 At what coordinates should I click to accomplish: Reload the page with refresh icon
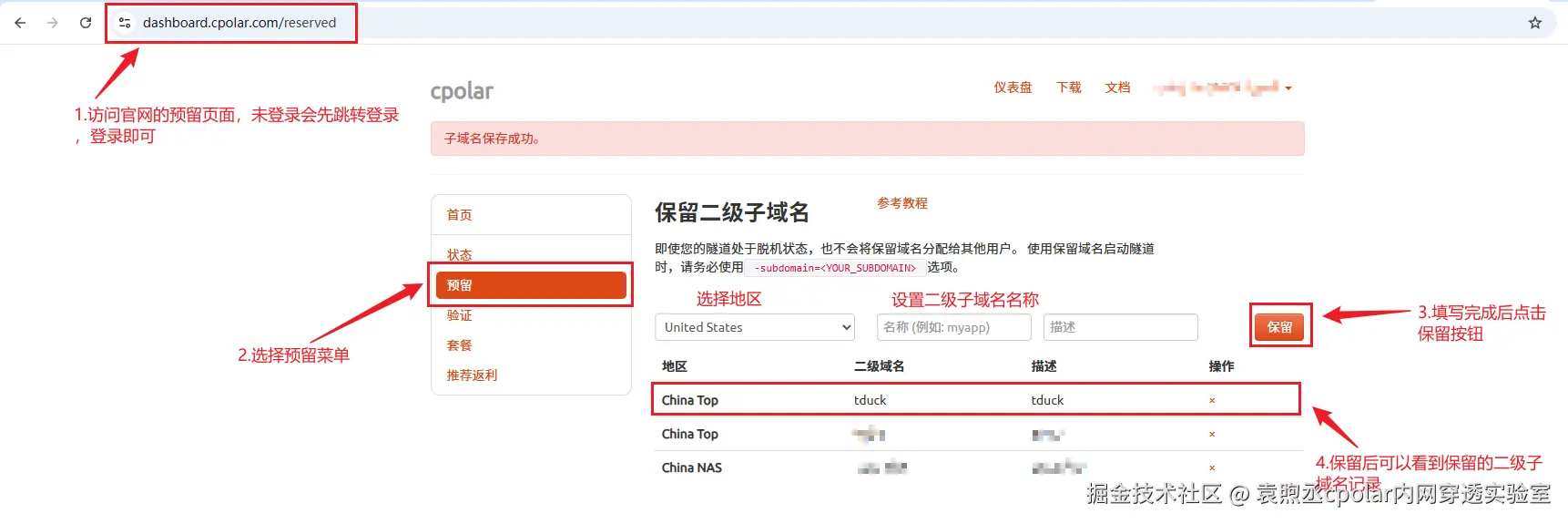[86, 23]
